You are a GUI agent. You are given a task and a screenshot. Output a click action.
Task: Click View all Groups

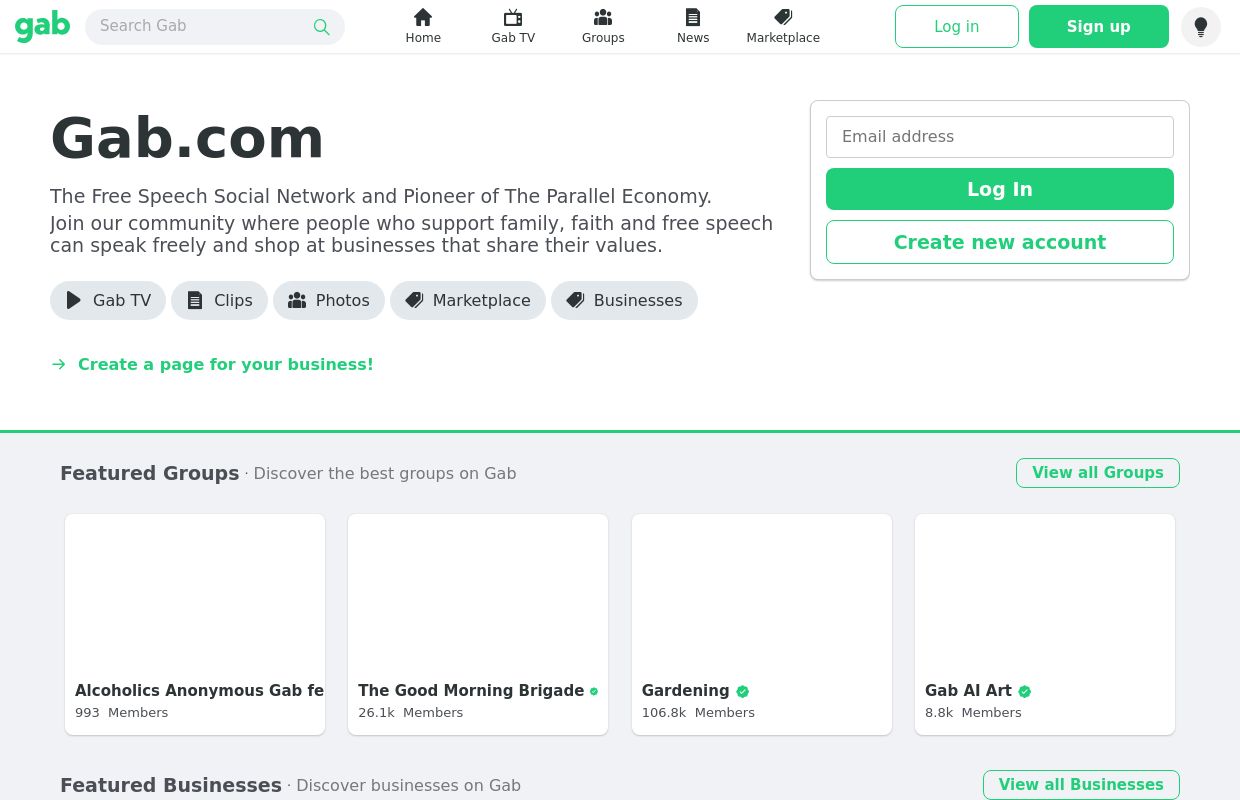tap(1097, 472)
